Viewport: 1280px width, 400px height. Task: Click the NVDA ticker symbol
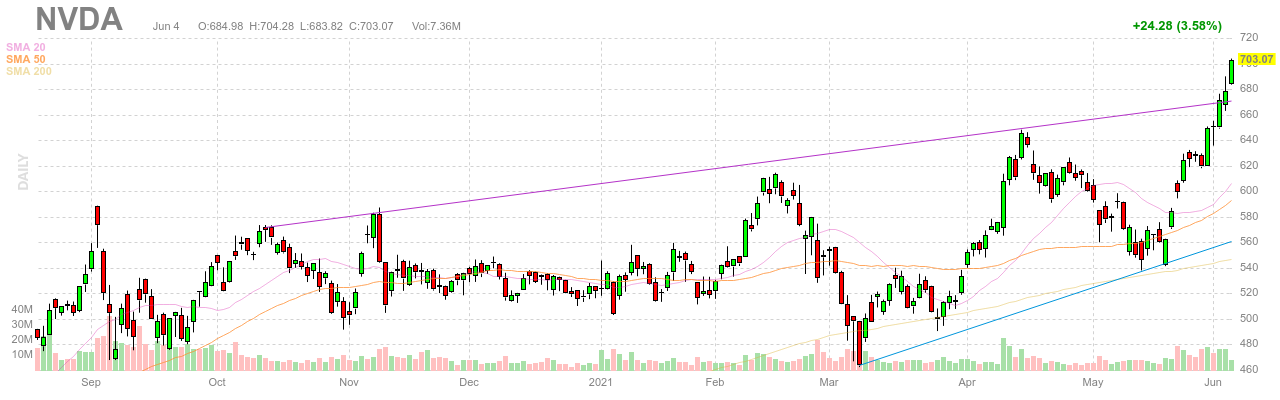coord(79,18)
